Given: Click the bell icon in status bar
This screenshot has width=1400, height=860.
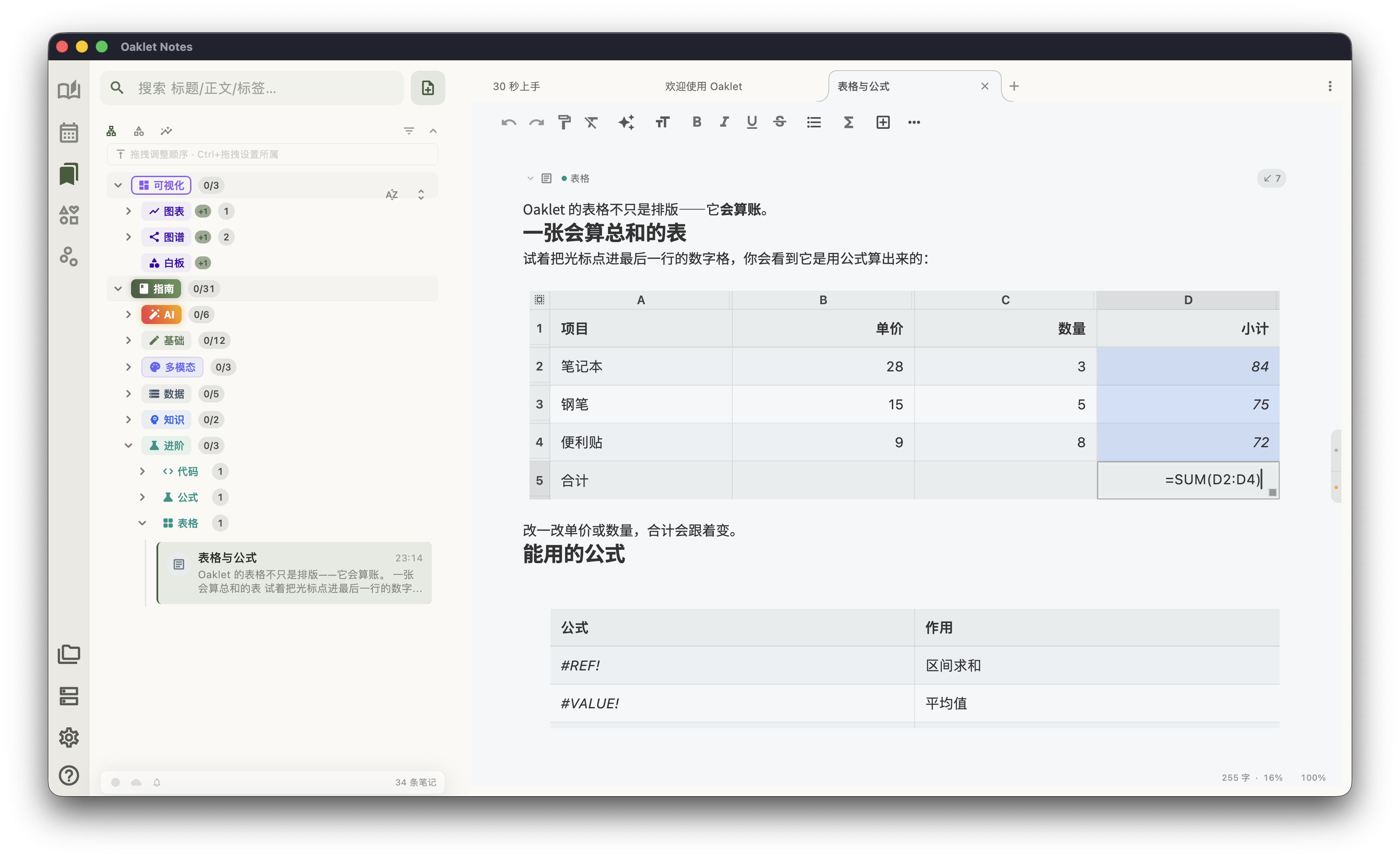Looking at the screenshot, I should (x=156, y=782).
